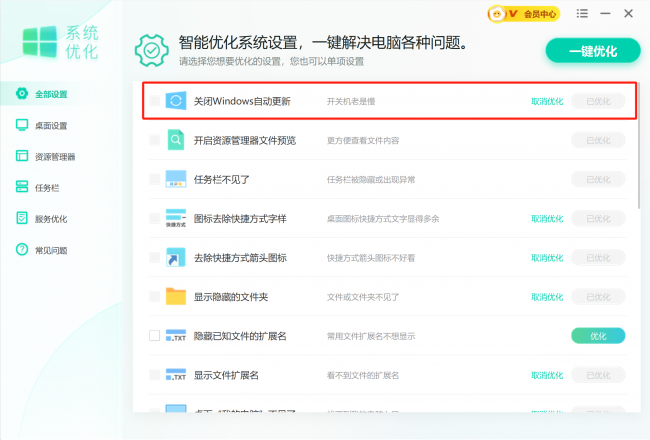This screenshot has height=440, width=650.
Task: Open the main menu list icon
Action: pos(582,14)
